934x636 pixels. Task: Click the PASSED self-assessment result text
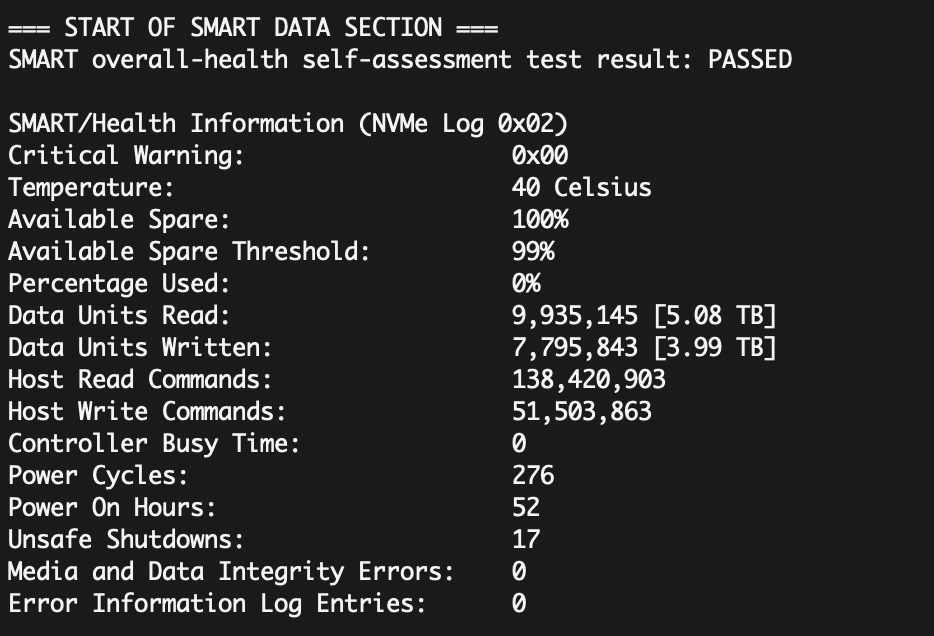[x=749, y=59]
